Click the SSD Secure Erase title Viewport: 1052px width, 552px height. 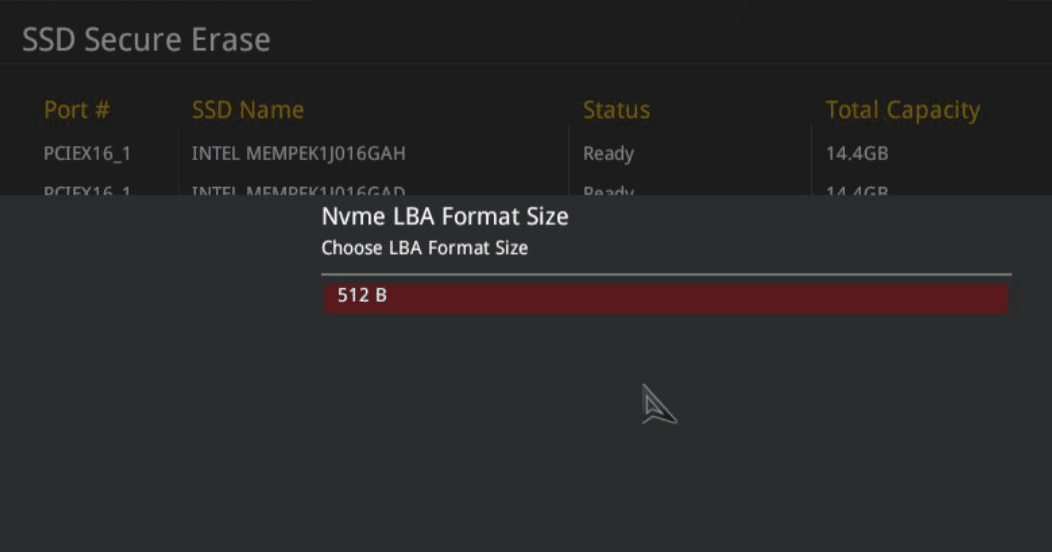146,40
